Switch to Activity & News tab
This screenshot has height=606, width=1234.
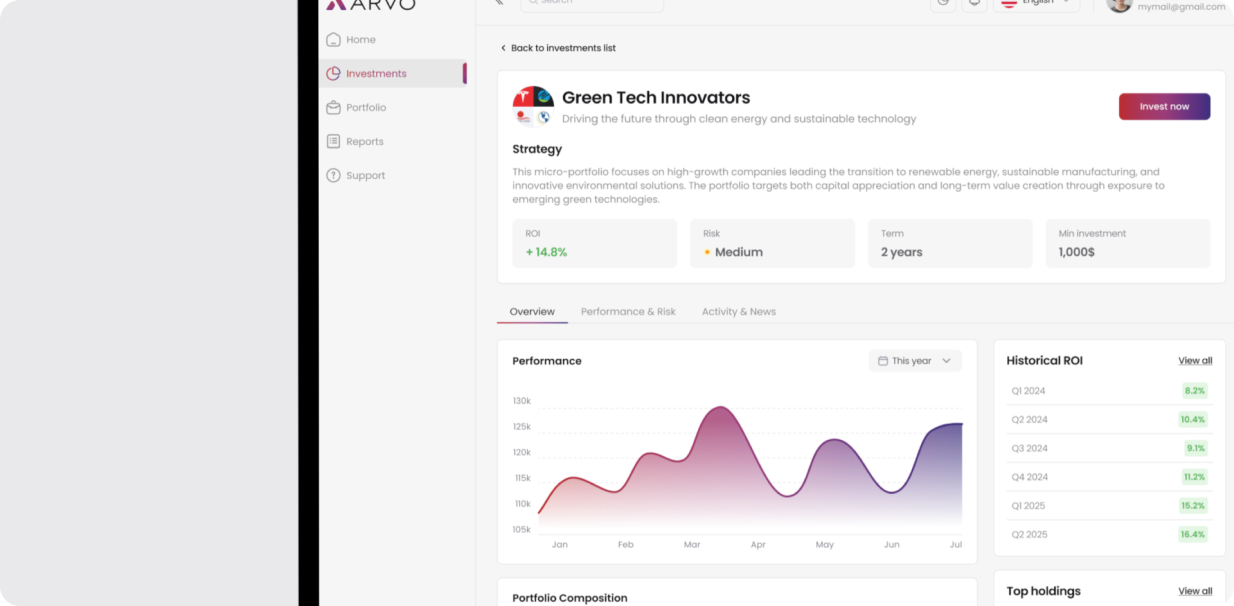tap(739, 312)
